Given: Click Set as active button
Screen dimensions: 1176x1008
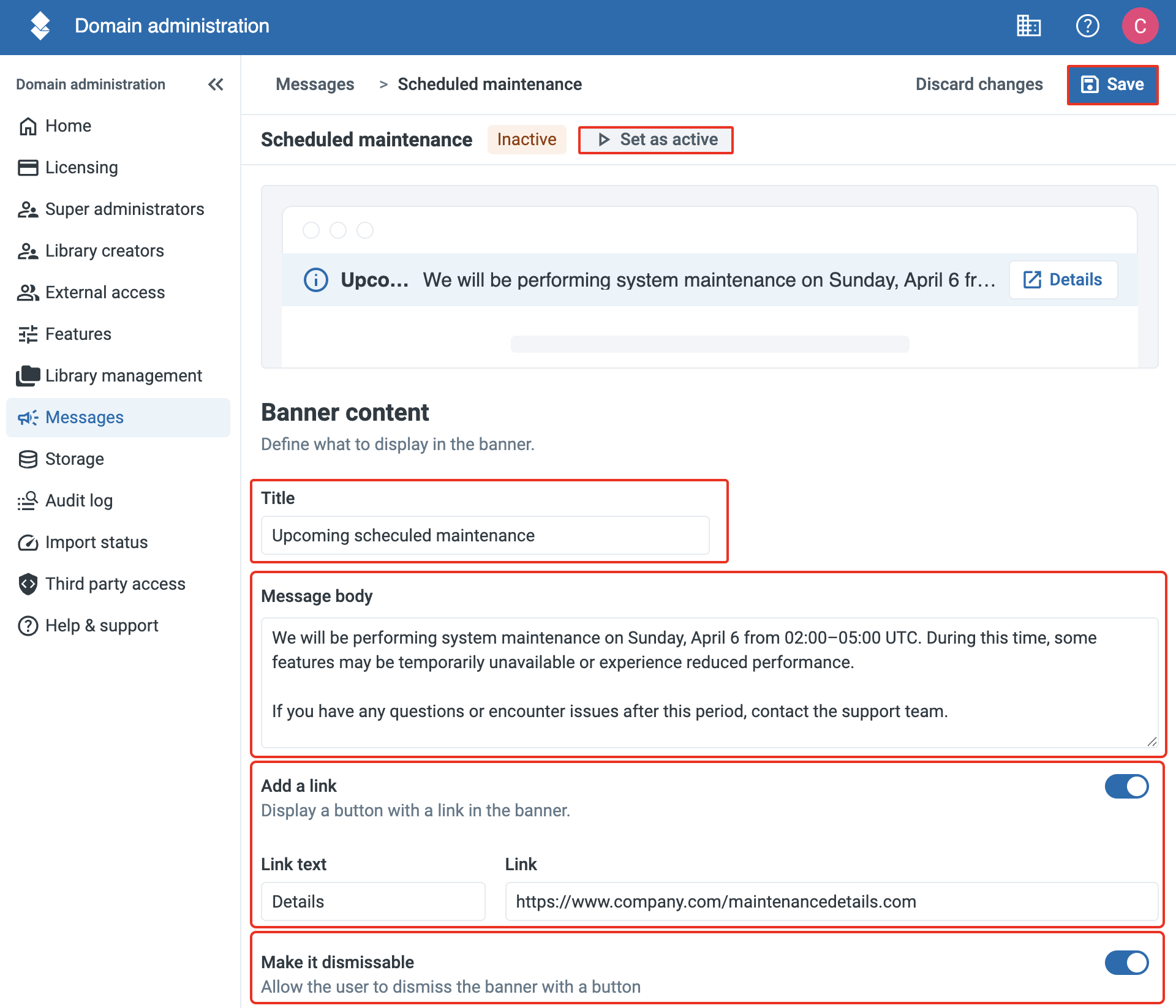Looking at the screenshot, I should [656, 140].
